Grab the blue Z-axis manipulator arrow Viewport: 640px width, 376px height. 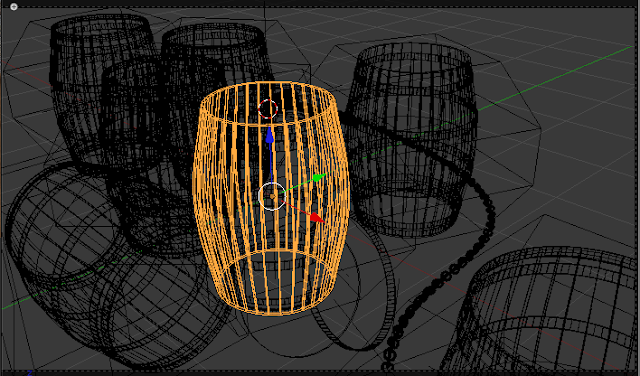tap(269, 136)
